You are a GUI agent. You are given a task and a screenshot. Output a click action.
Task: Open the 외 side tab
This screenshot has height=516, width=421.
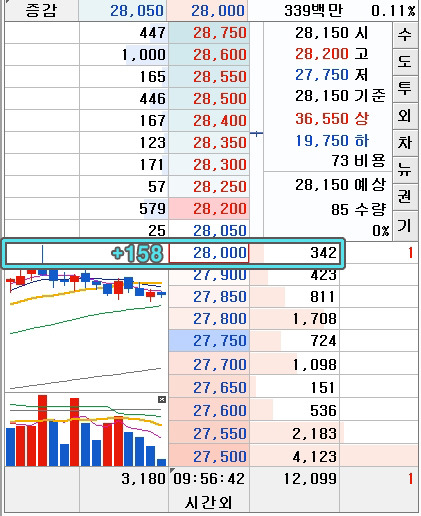point(405,116)
